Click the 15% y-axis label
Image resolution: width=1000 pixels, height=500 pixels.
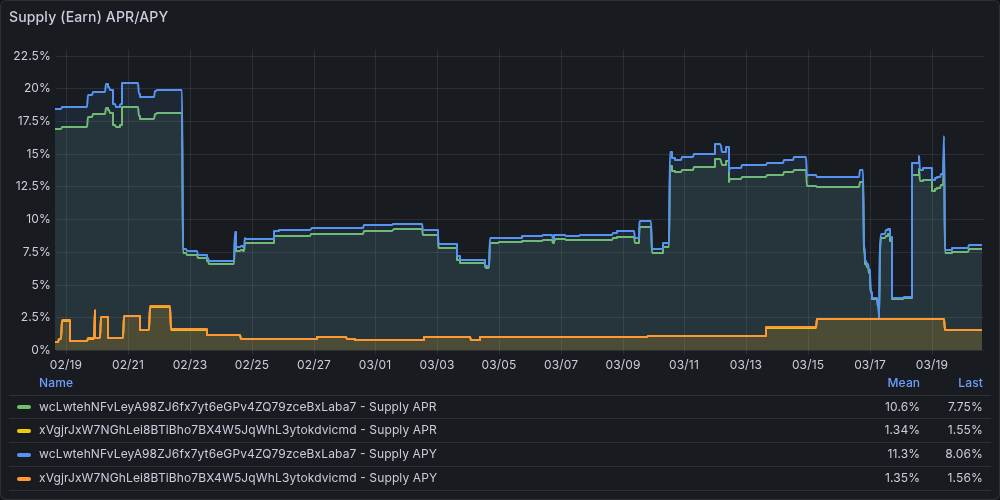tap(38, 154)
